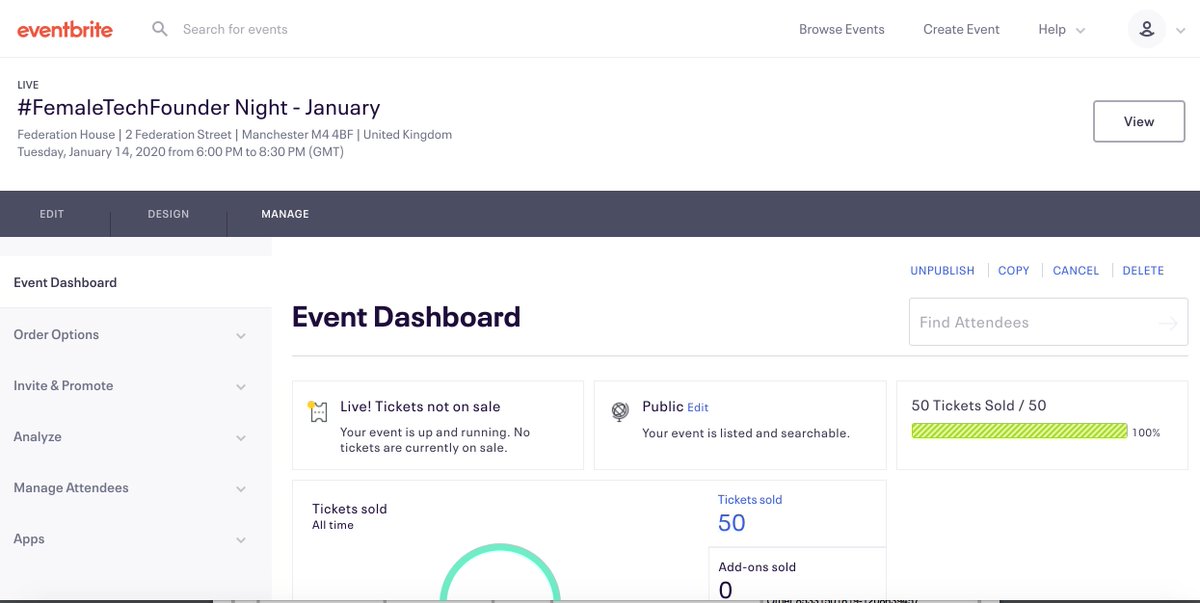
Task: Click the globe icon beside Public
Action: click(x=621, y=410)
